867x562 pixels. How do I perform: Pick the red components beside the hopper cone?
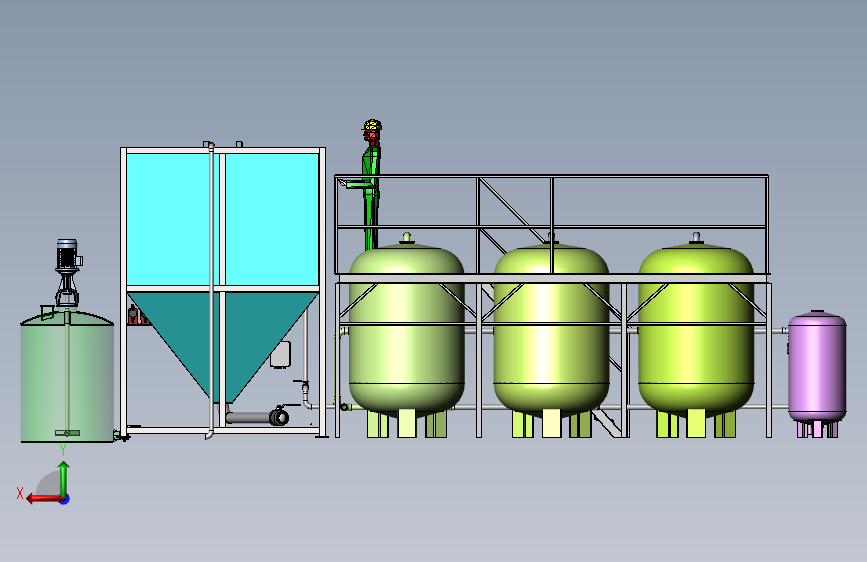(138, 316)
